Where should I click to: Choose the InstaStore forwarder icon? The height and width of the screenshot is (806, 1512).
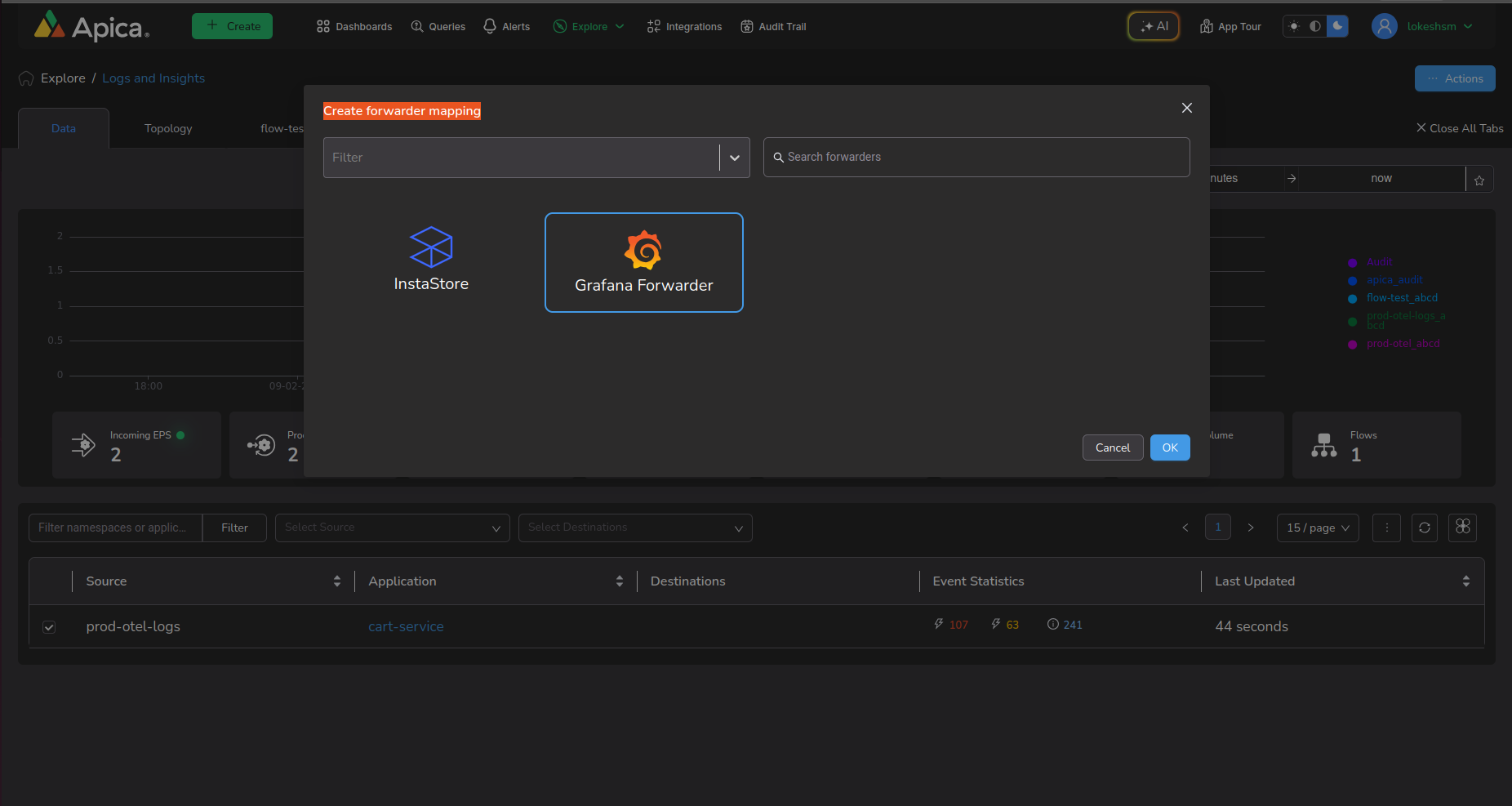click(430, 247)
